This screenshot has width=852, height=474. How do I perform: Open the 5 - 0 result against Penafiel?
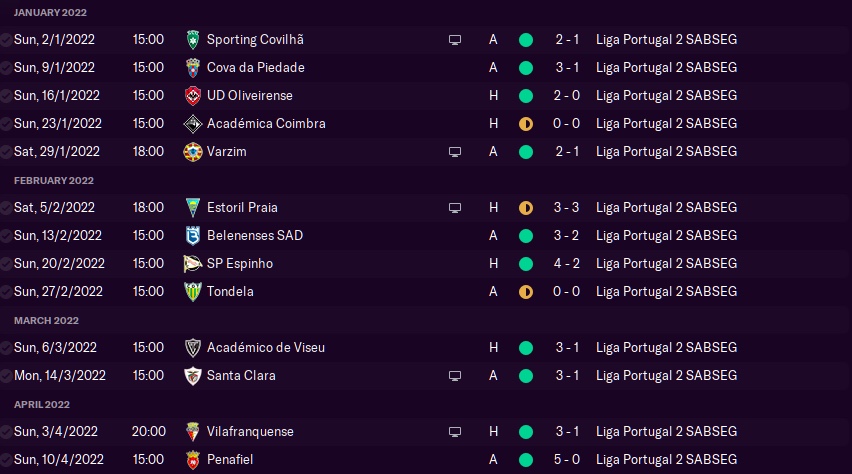pos(566,460)
